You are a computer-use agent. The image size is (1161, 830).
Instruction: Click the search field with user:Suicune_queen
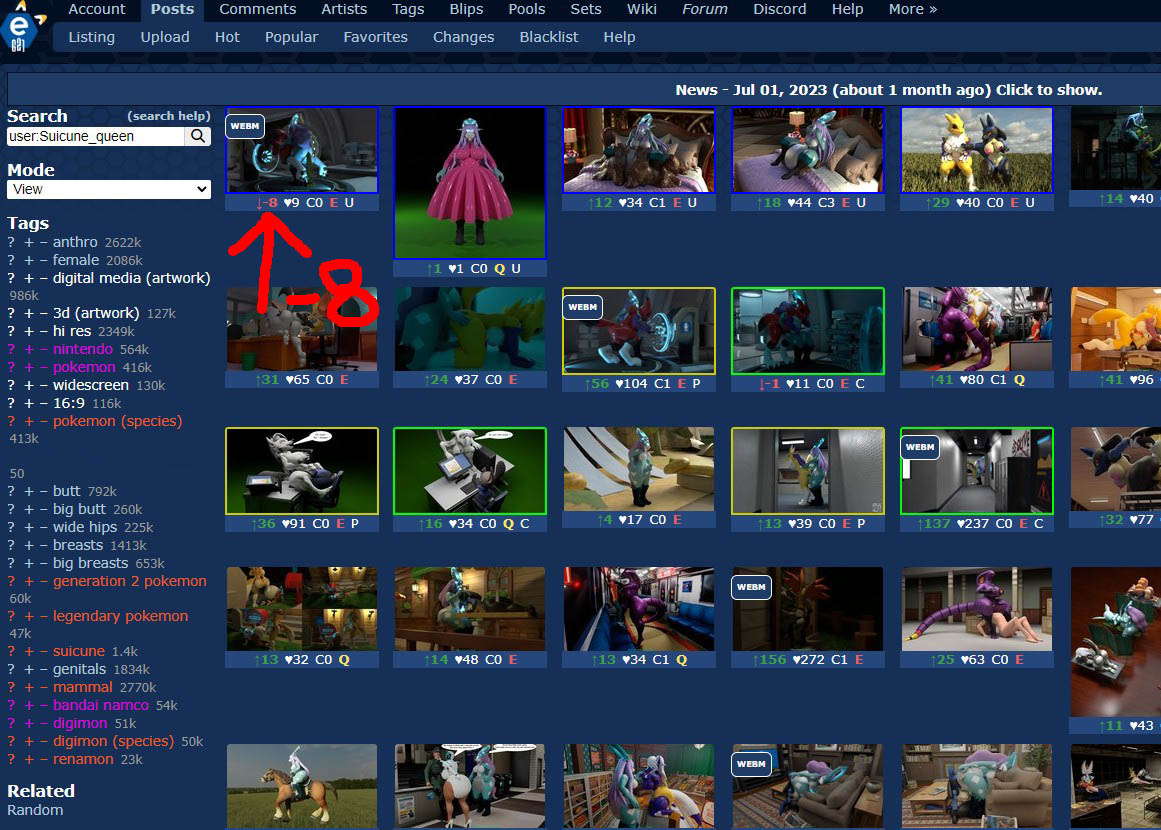point(96,136)
